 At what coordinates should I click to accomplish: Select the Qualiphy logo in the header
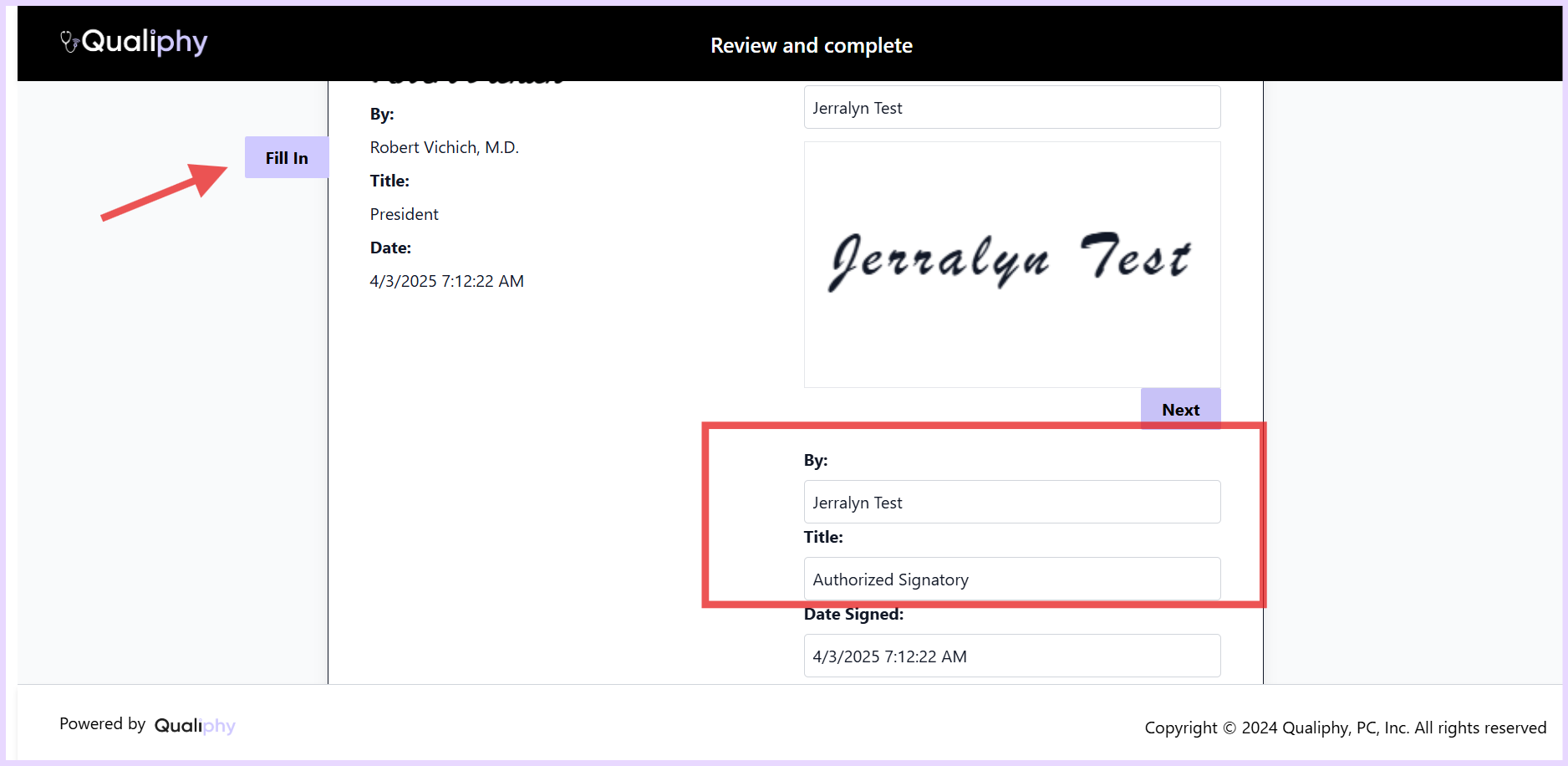click(134, 42)
